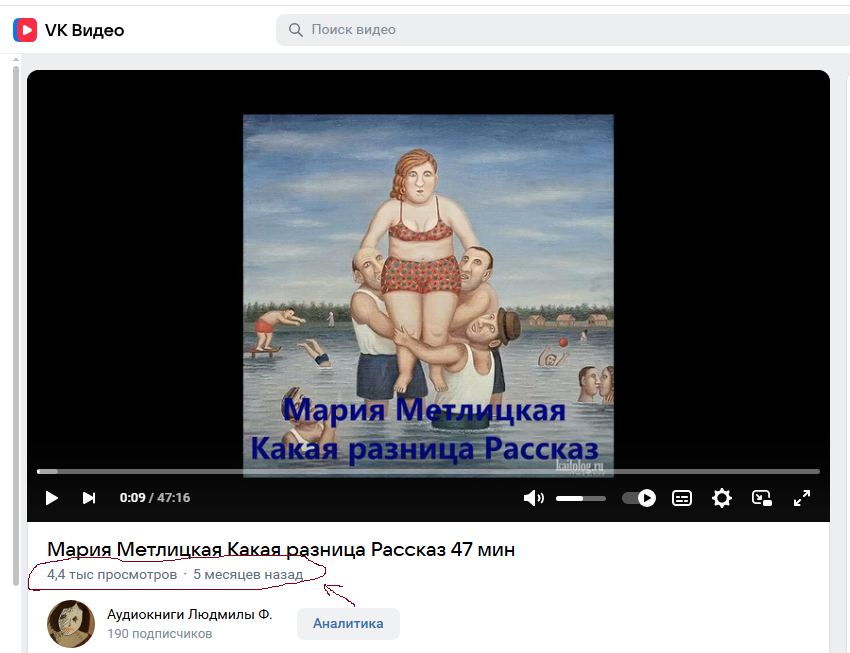Mute the video volume icon
Image resolution: width=850 pixels, height=653 pixels.
pyautogui.click(x=533, y=497)
